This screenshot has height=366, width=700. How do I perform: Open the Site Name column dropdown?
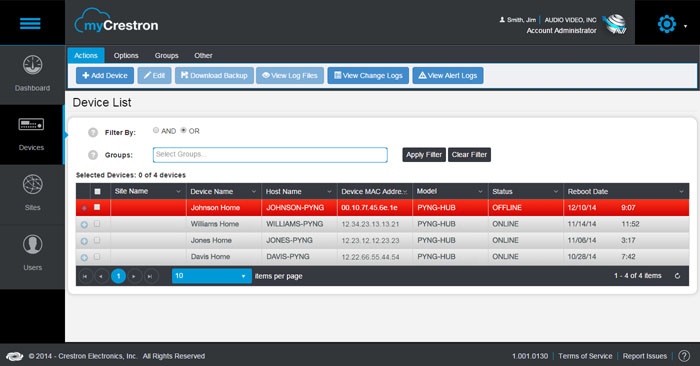tap(178, 191)
